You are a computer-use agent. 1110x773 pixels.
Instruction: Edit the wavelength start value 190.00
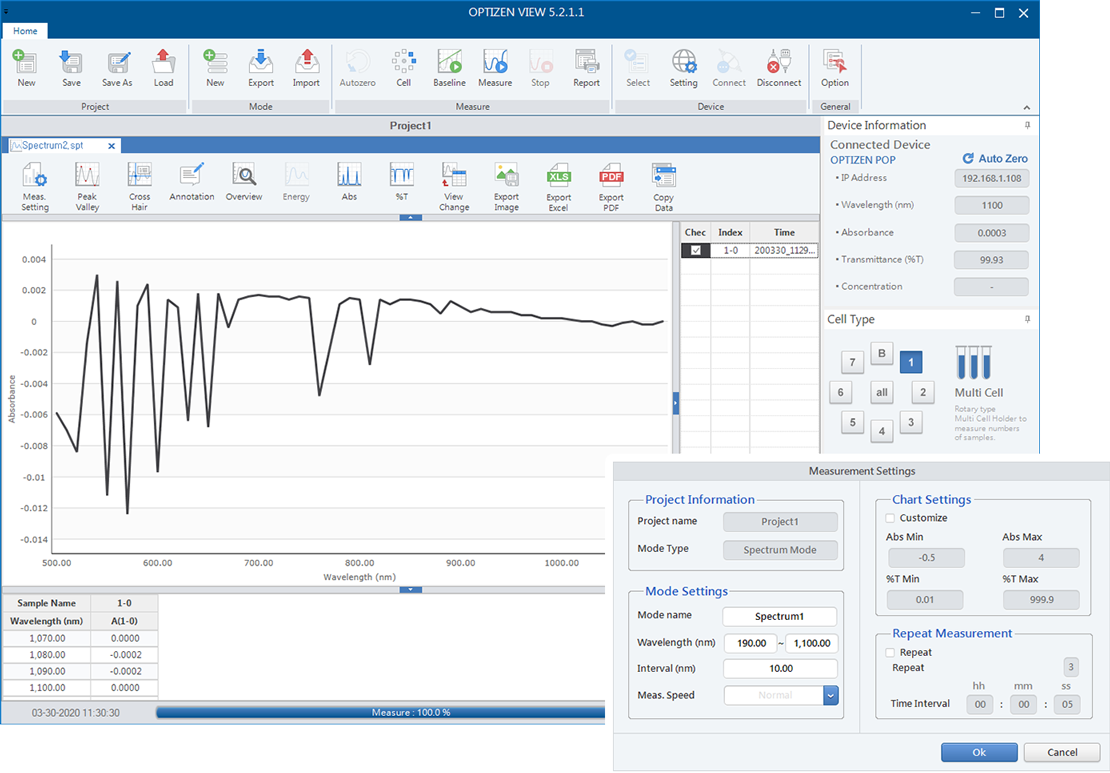[751, 643]
